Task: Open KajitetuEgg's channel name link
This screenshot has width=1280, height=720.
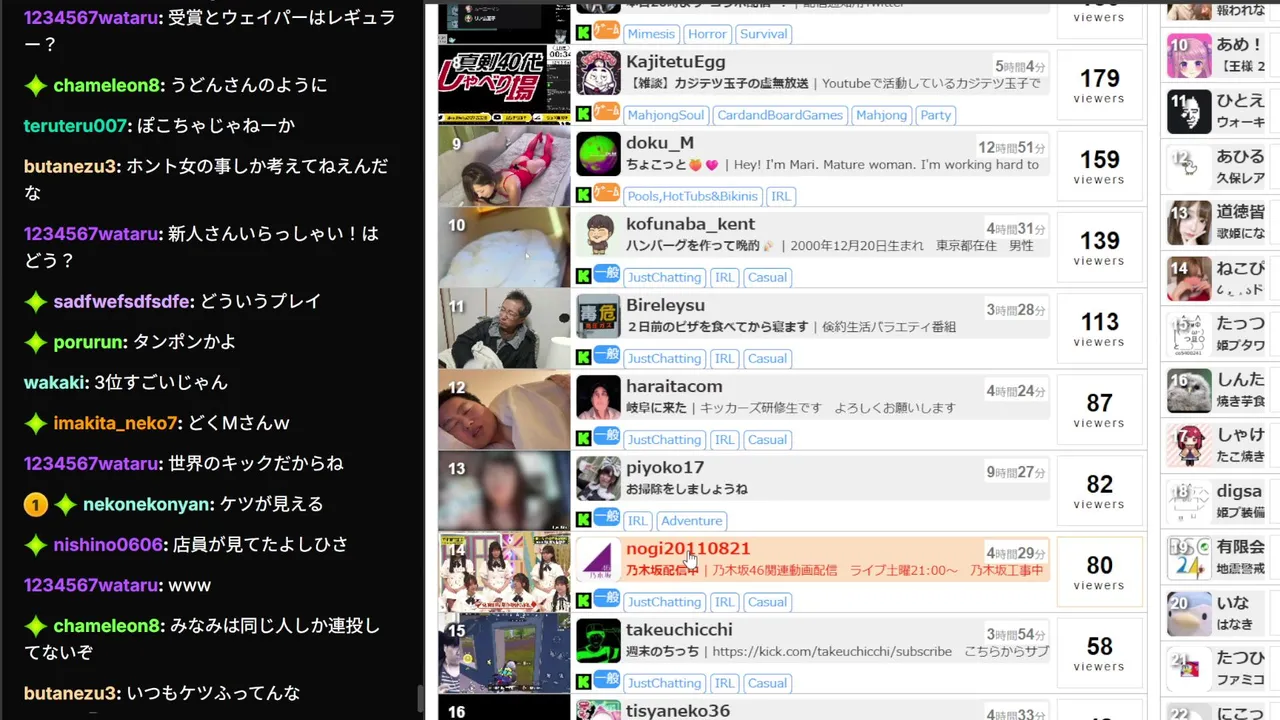Action: [x=676, y=62]
